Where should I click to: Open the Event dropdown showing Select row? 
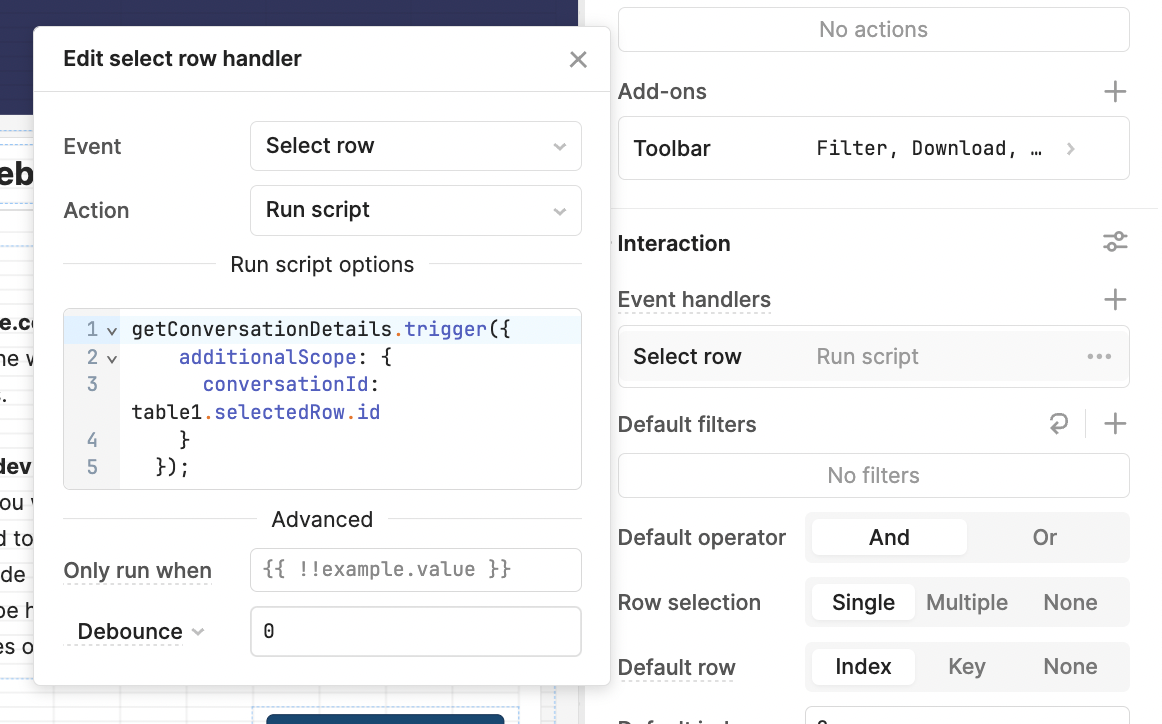coord(416,146)
